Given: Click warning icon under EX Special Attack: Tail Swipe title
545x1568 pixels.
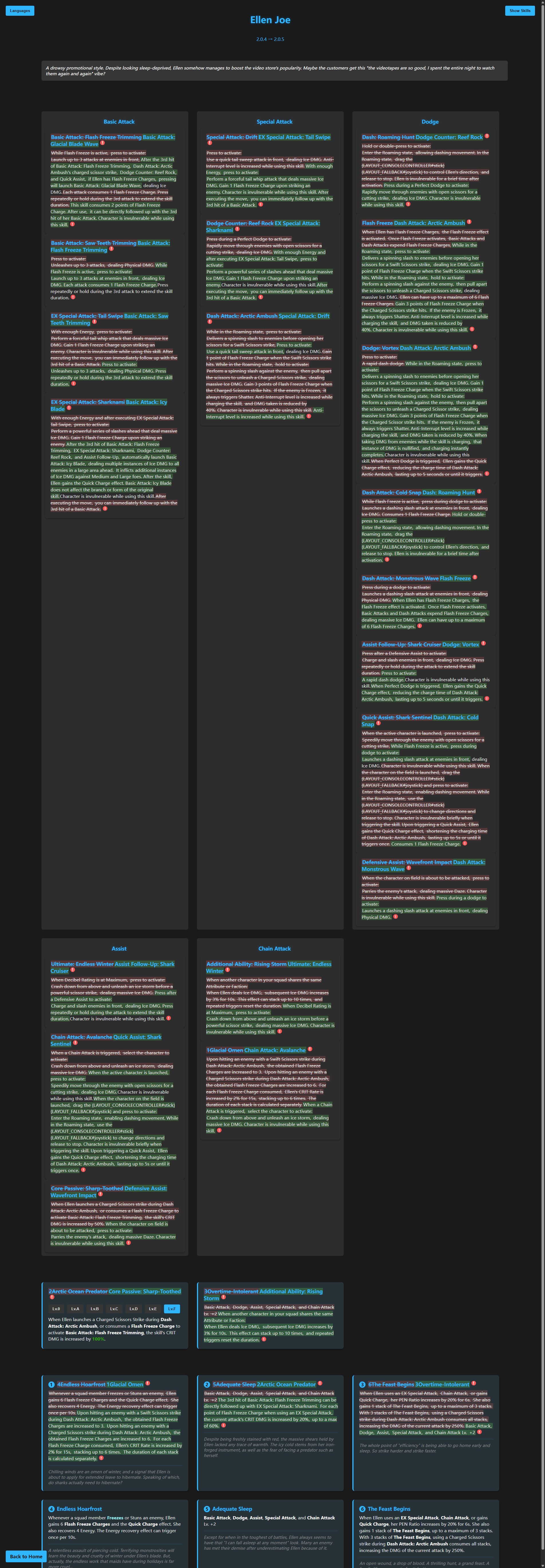Looking at the screenshot, I should 210,143.
